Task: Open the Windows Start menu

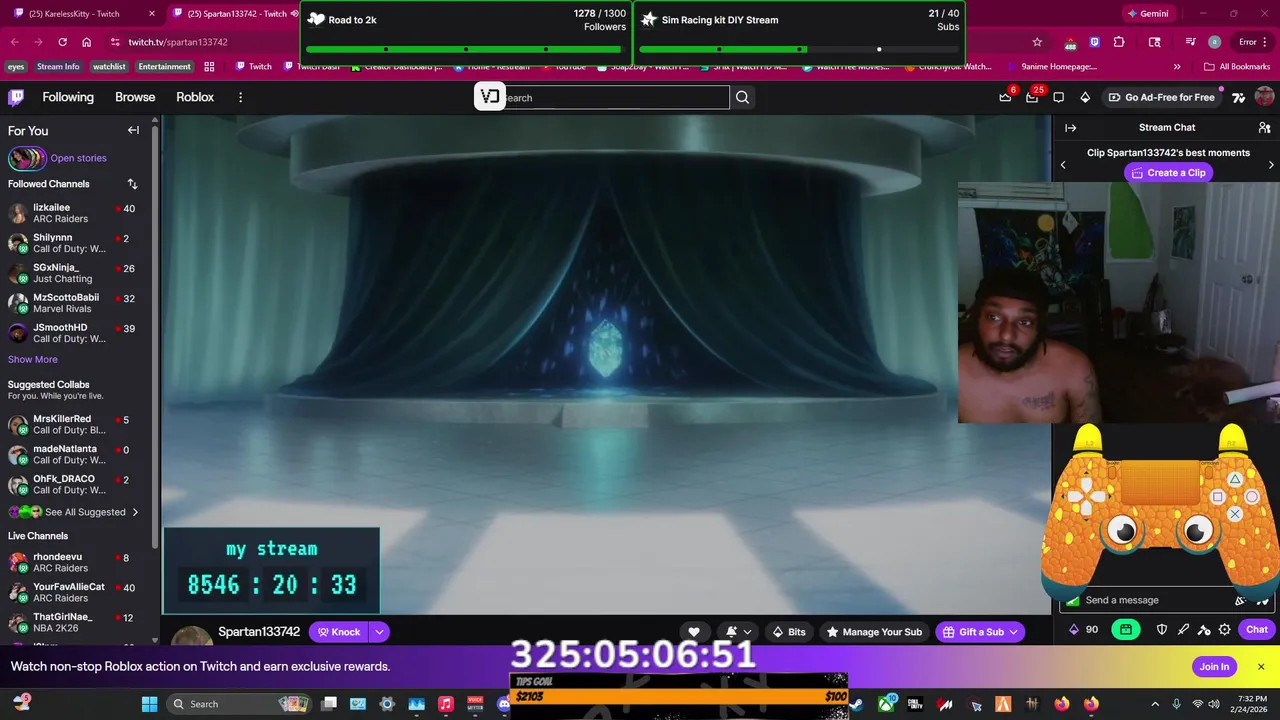Action: point(149,704)
